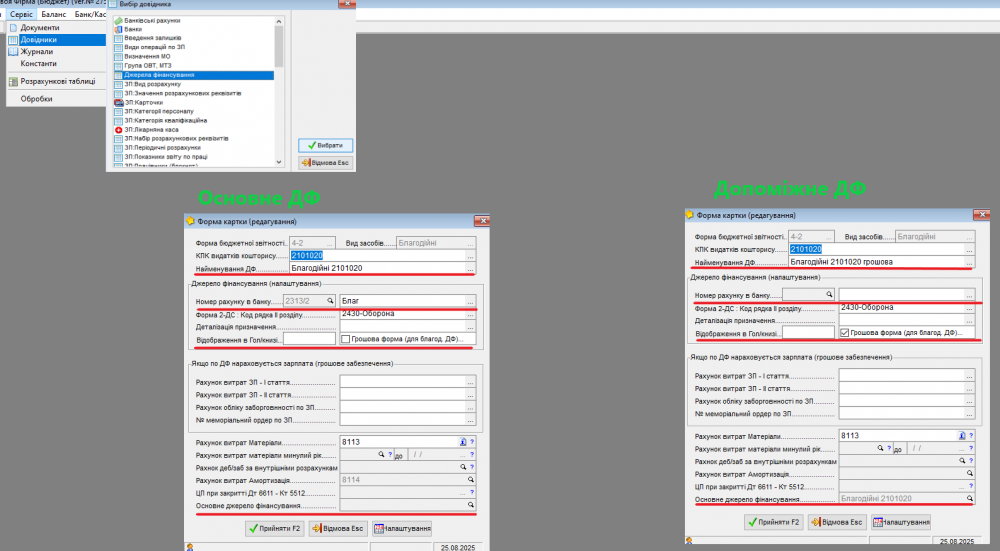This screenshot has height=551, width=1000.
Task: Click info icon beside left 'Рахунок витрат Матеріали'
Action: (x=463, y=442)
